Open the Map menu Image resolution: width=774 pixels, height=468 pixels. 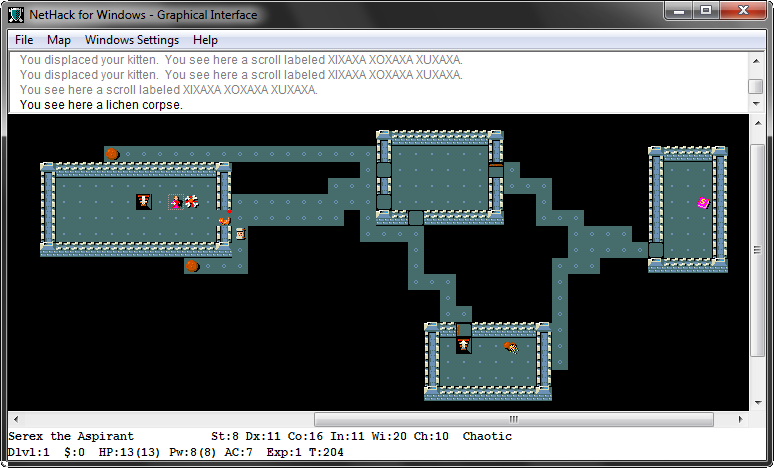point(59,40)
